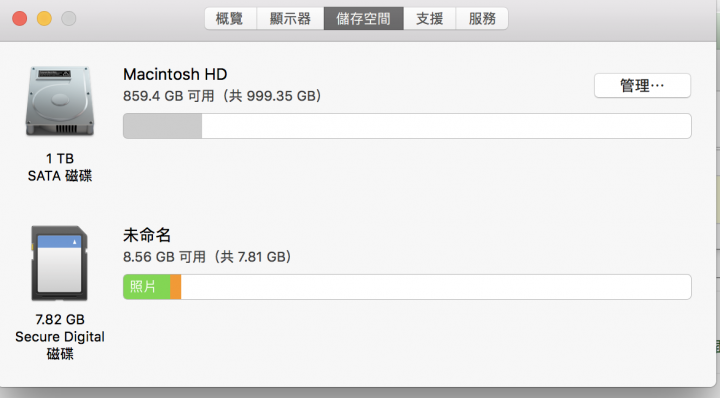720x398 pixels.
Task: Click the empty area of 未命名 storage bar
Action: pos(436,287)
